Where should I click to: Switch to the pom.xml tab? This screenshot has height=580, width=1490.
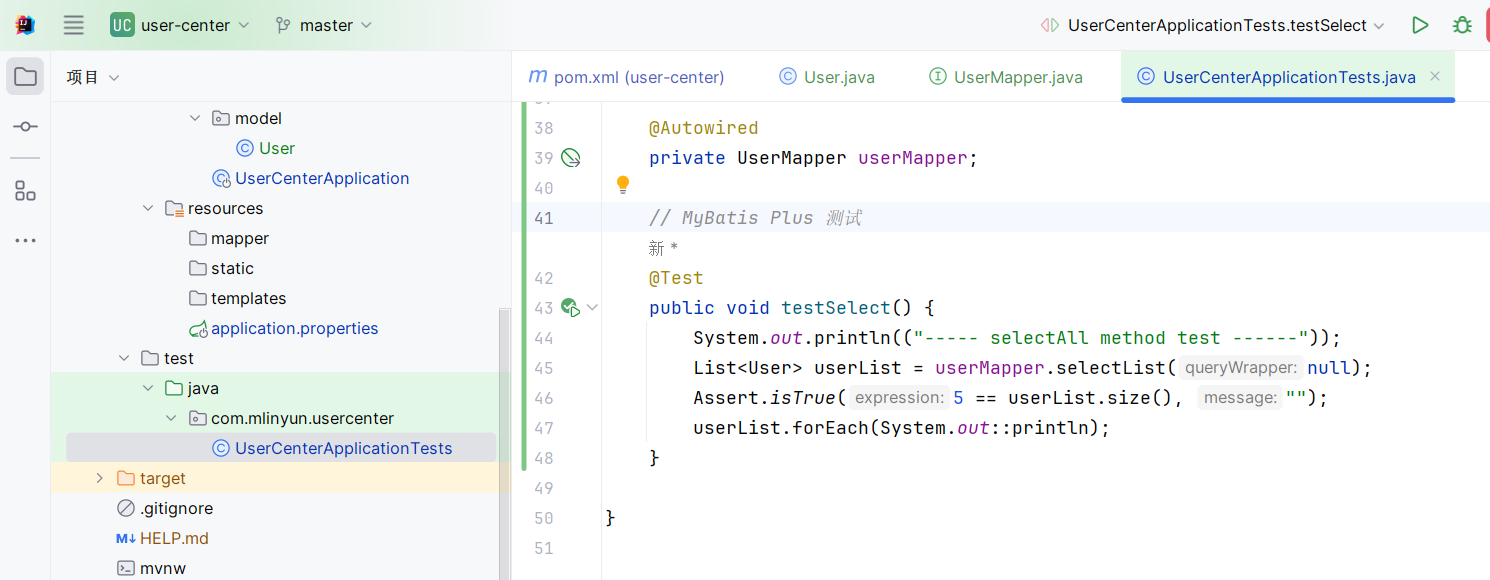coord(626,77)
